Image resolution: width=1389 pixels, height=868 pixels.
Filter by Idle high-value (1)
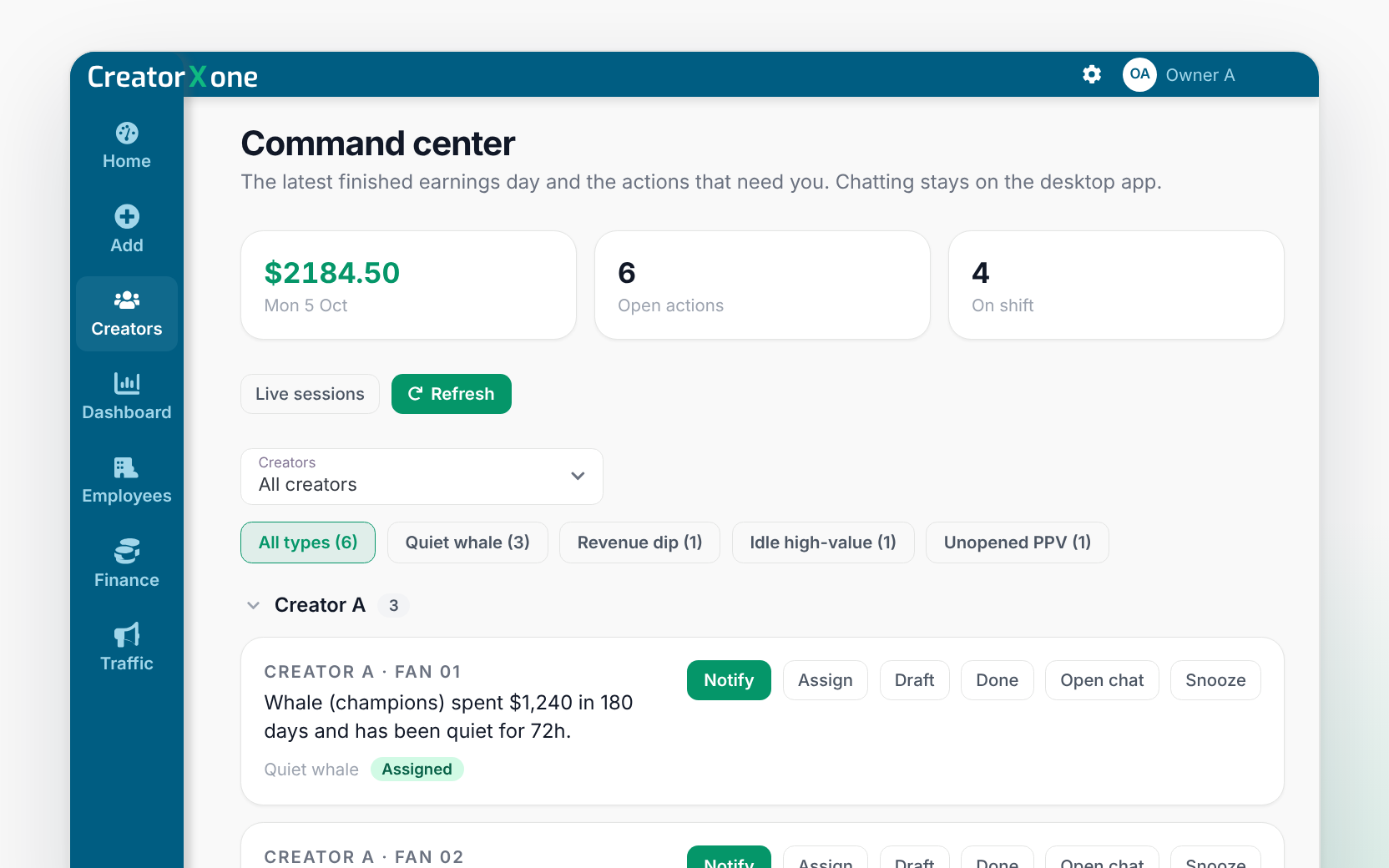pyautogui.click(x=823, y=542)
